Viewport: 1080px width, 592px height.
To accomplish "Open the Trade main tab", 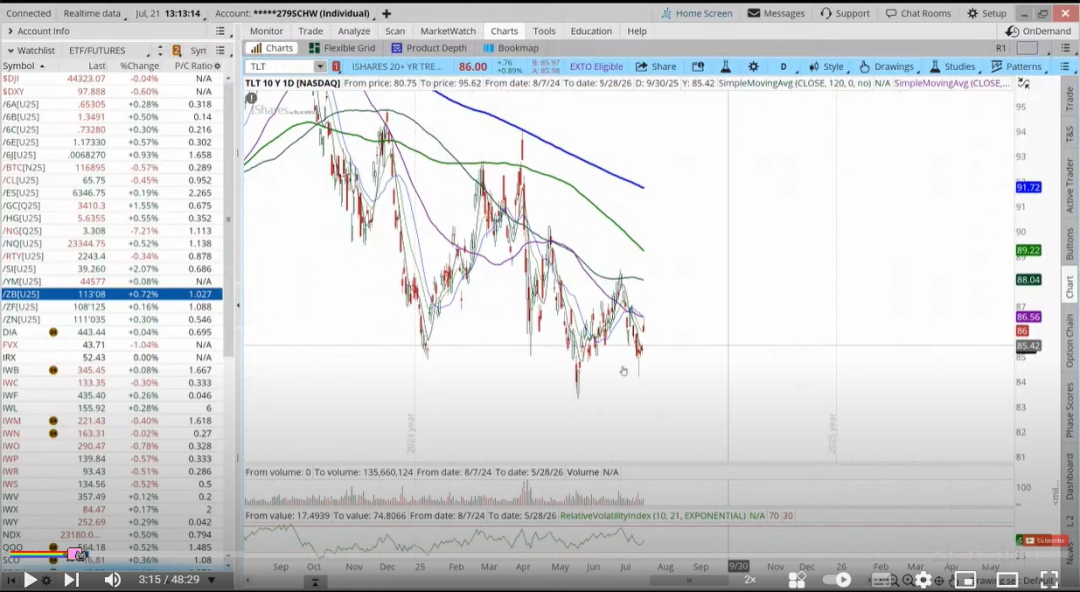I will click(311, 31).
